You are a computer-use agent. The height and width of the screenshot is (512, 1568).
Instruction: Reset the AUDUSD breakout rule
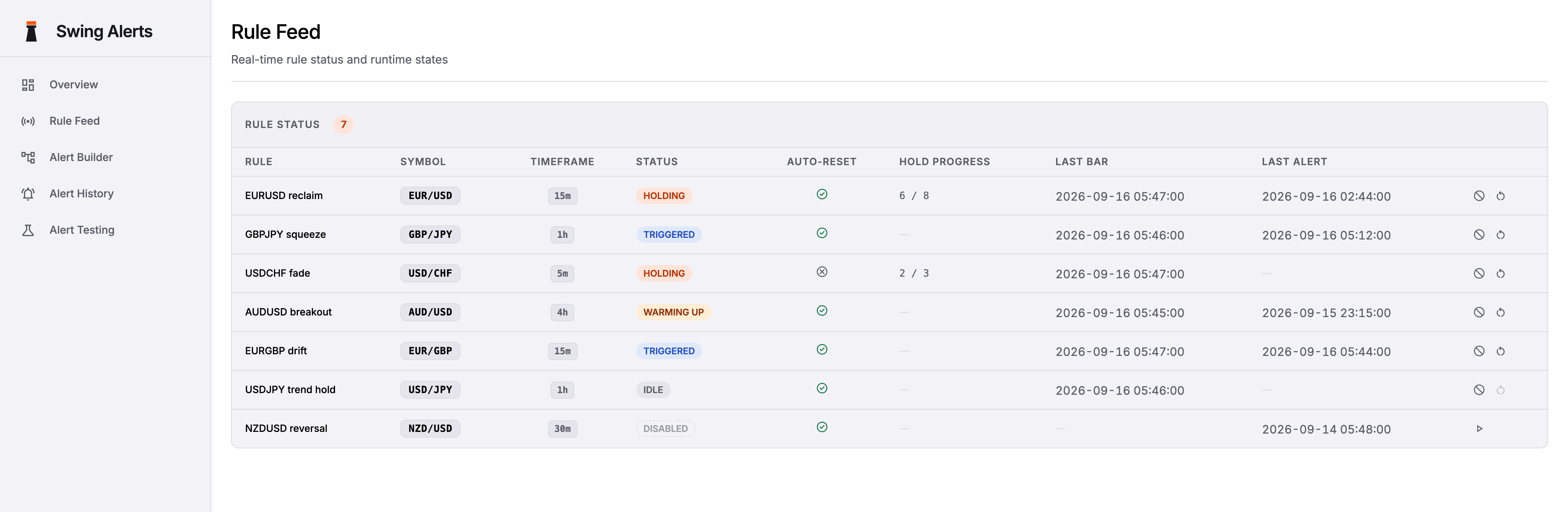(1500, 312)
